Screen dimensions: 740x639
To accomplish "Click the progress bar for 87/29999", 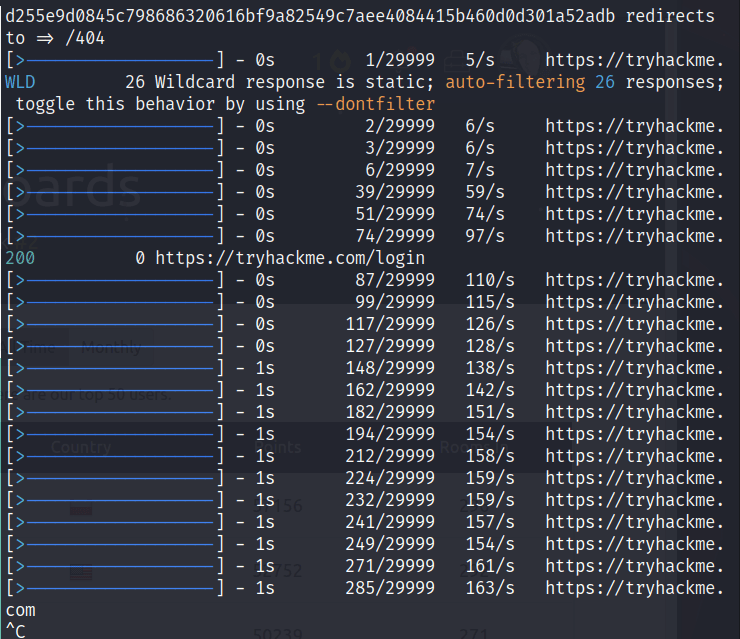I will coord(116,280).
